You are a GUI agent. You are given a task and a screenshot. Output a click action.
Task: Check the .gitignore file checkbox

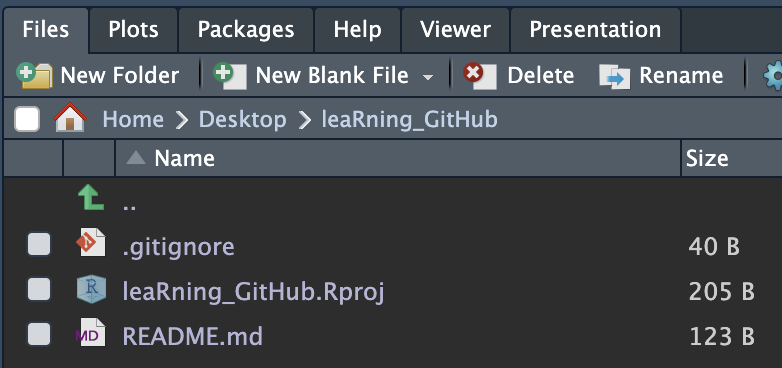click(x=39, y=244)
